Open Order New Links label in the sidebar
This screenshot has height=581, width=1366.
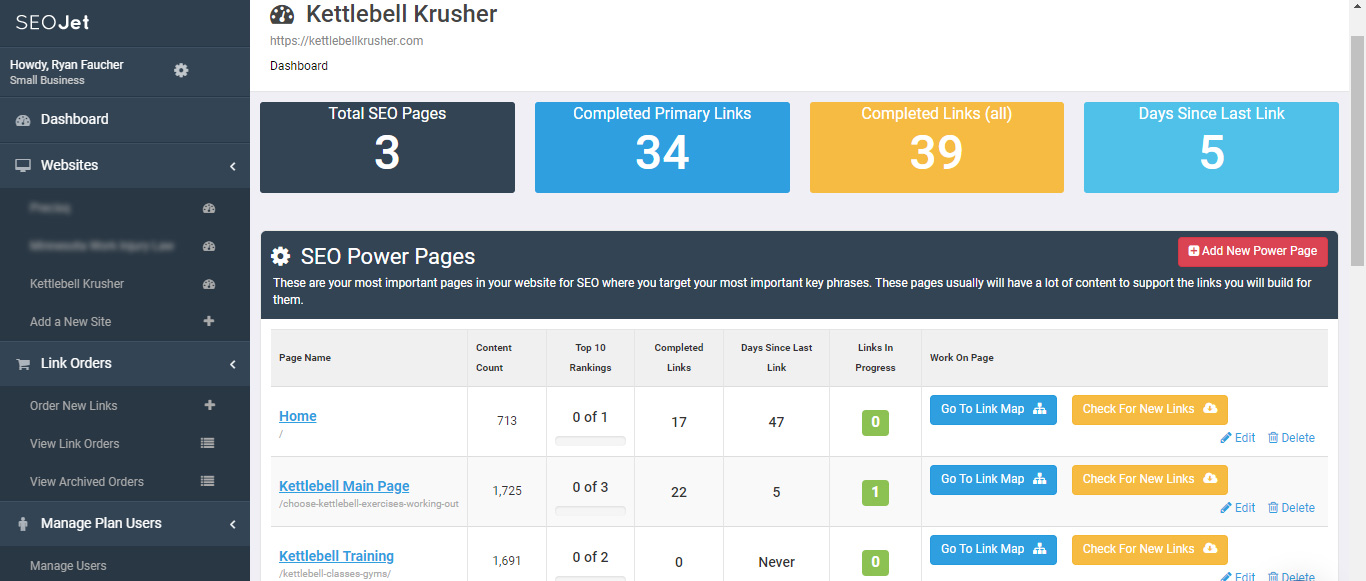coord(74,406)
